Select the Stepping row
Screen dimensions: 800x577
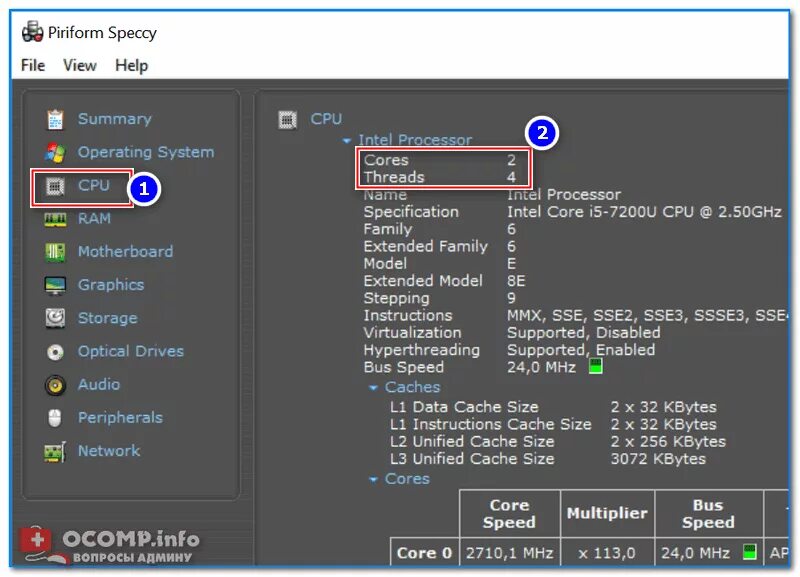pyautogui.click(x=440, y=298)
